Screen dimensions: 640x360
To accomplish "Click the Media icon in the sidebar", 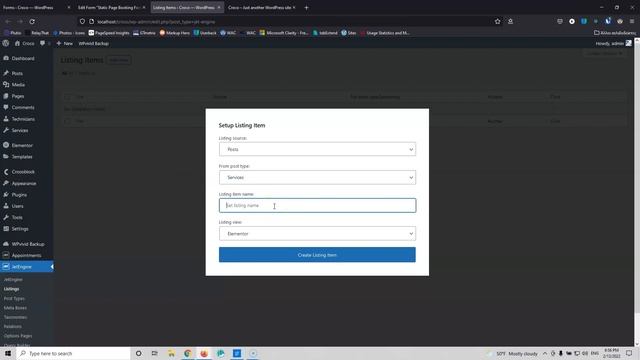I will (6, 84).
